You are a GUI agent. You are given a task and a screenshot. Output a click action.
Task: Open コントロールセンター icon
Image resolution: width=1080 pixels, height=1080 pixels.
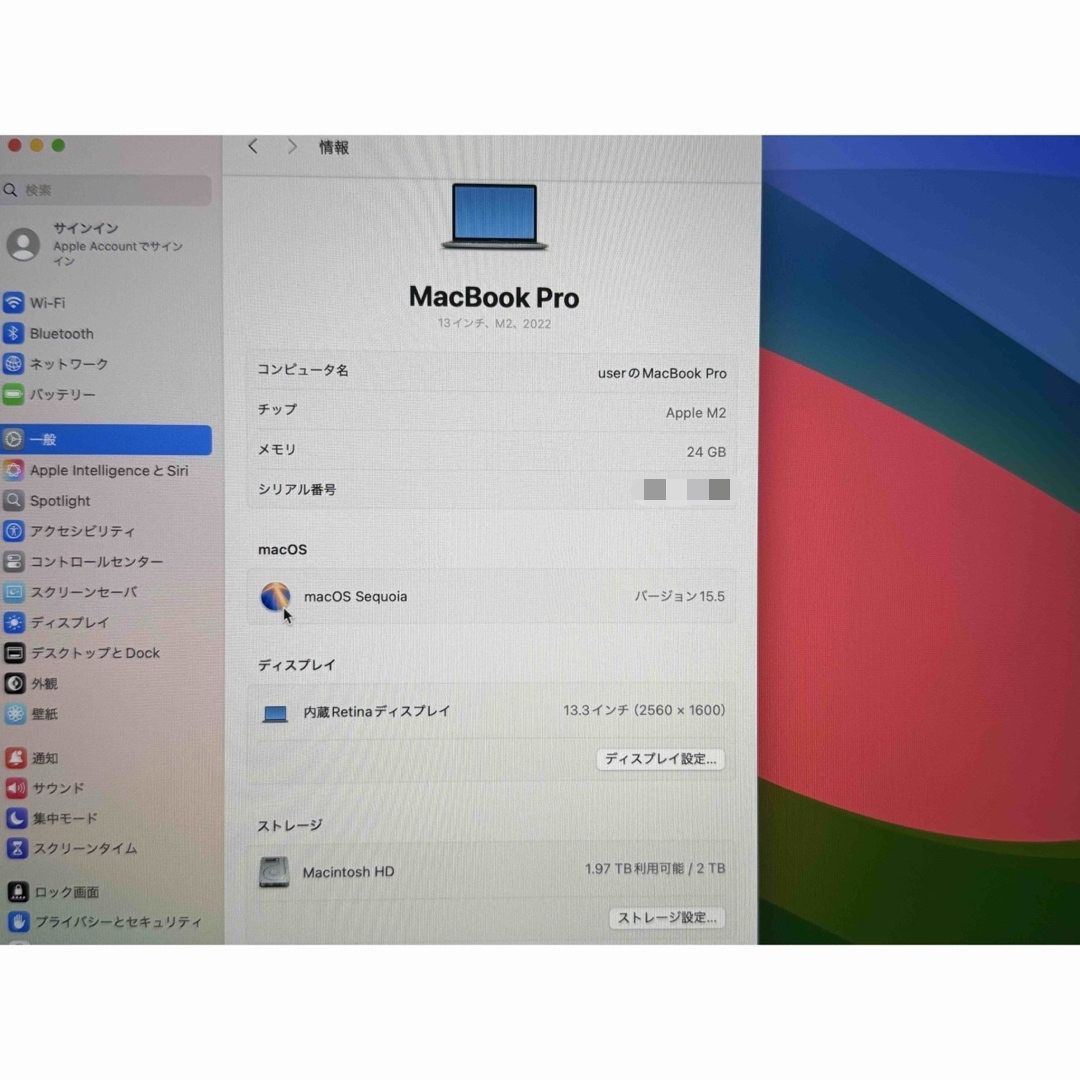(13, 561)
